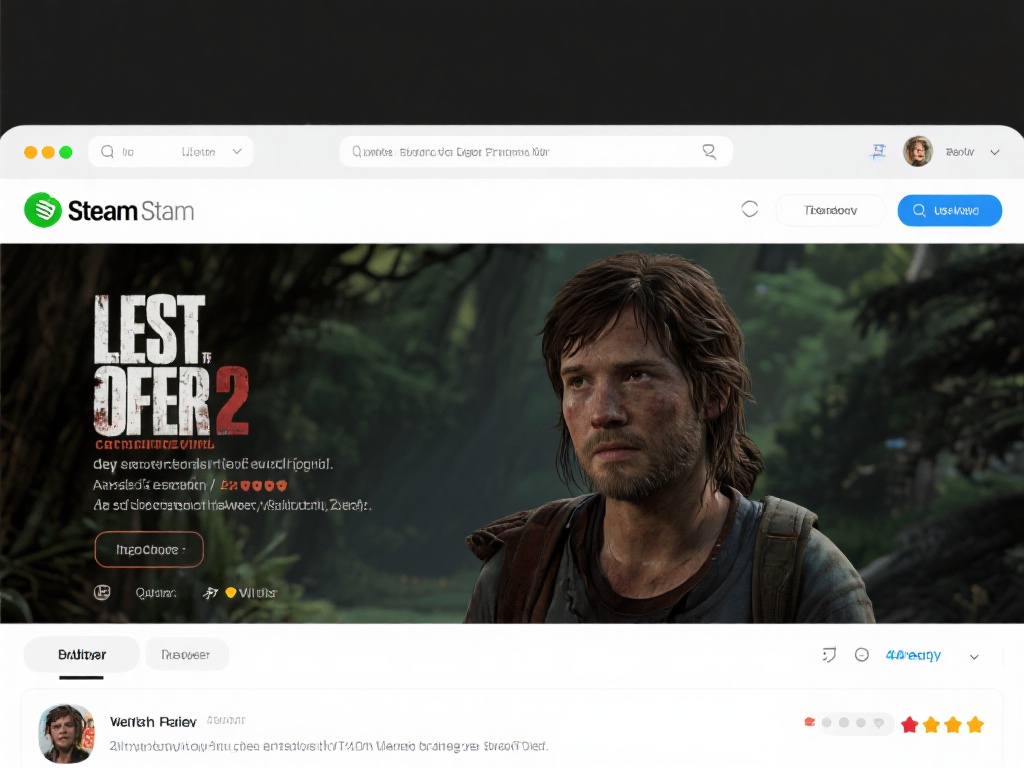Click the controller icon below the hero banner
This screenshot has height=768, width=1024.
point(101,592)
